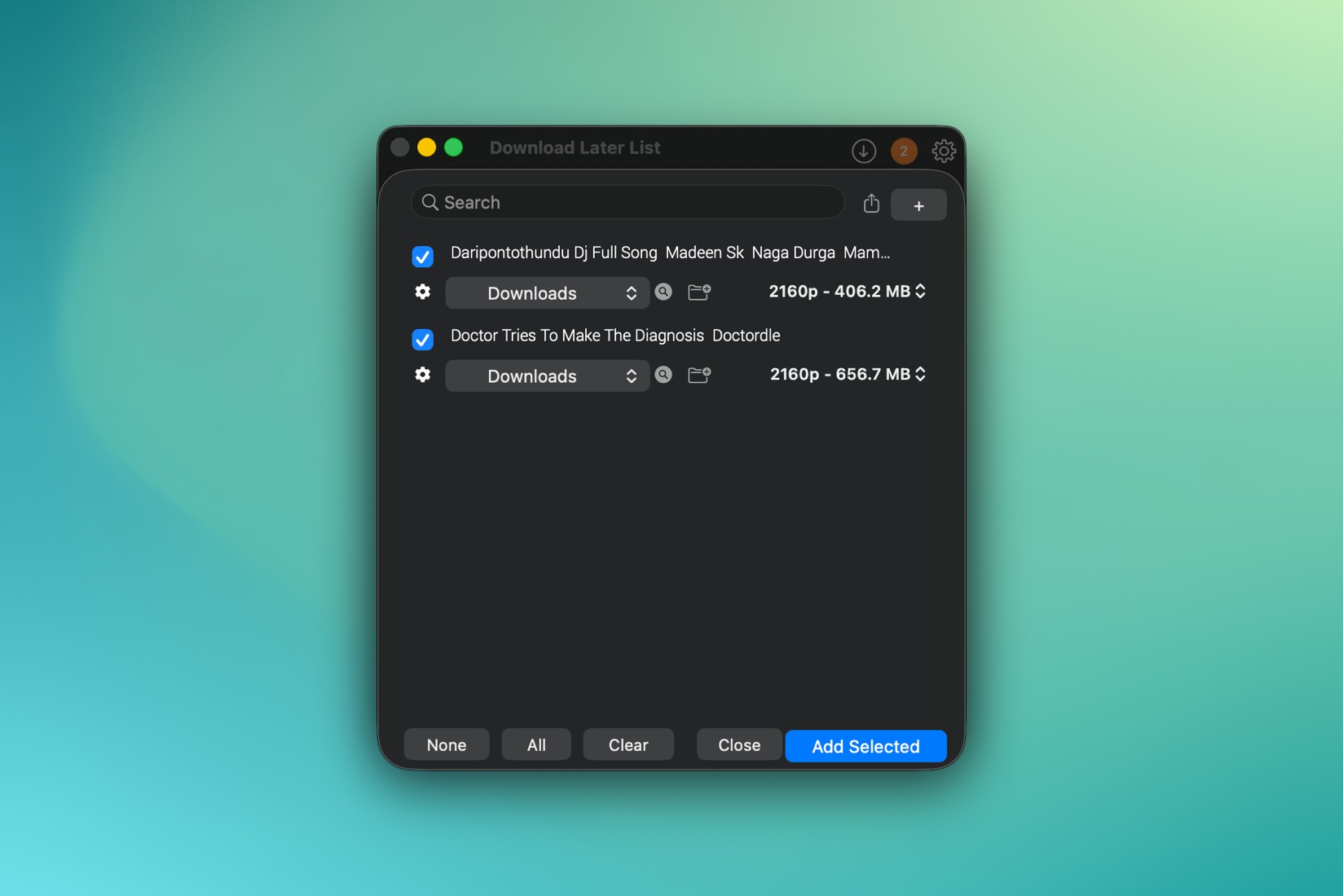Click the yellow minimize window button
Viewport: 1343px width, 896px height.
click(x=426, y=147)
